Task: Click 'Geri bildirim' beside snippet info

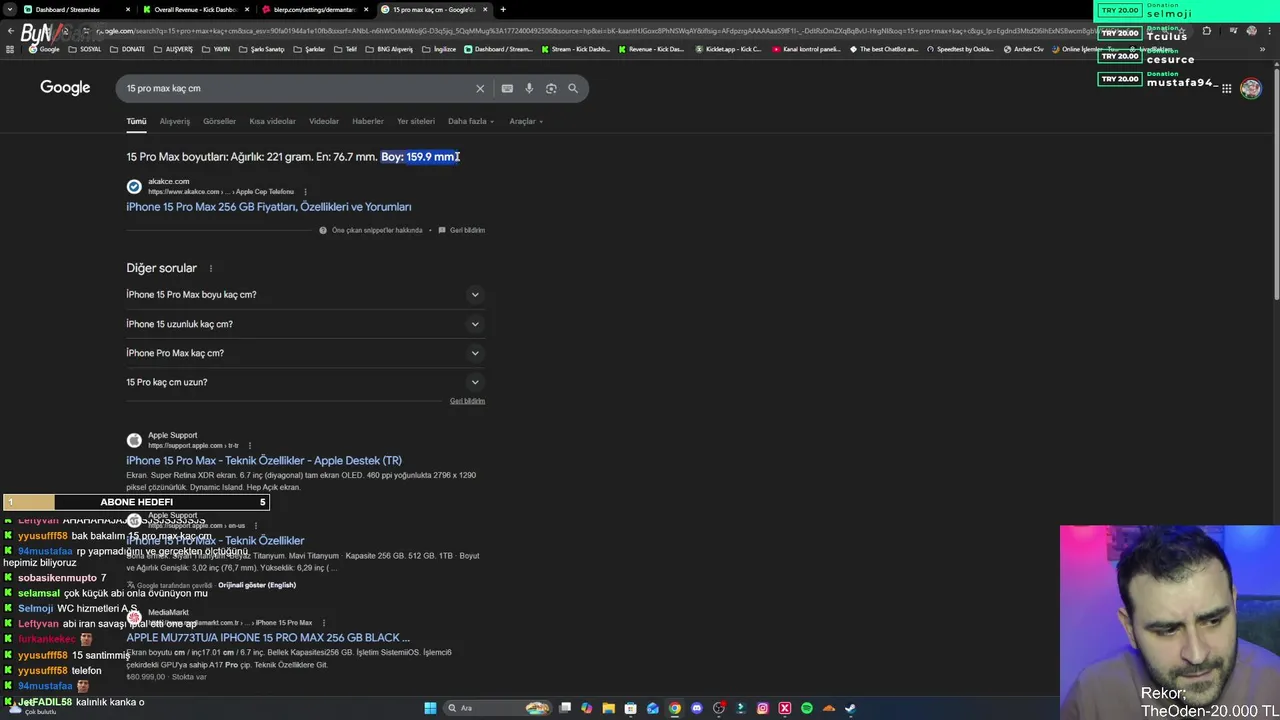Action: pyautogui.click(x=461, y=230)
